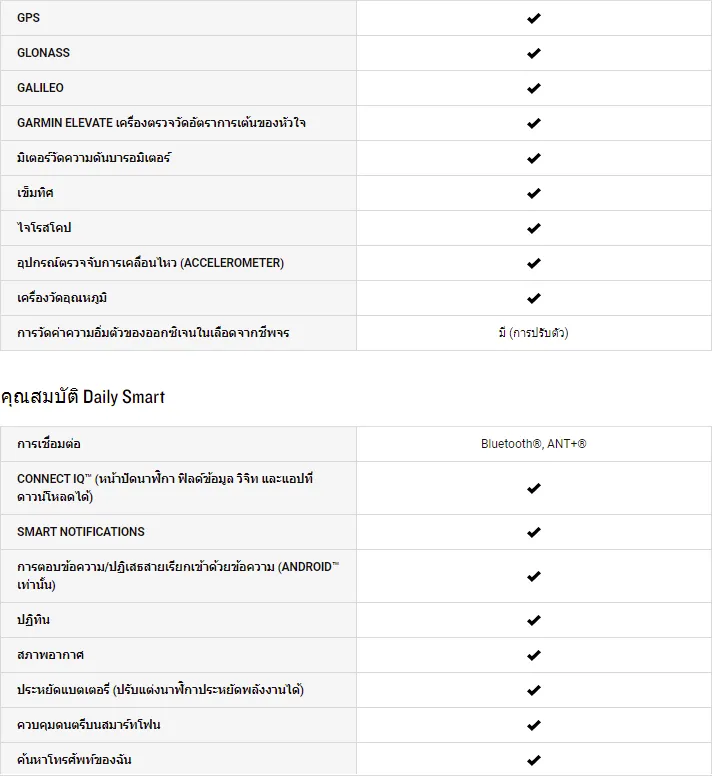This screenshot has width=712, height=777.
Task: Click the Bluetooth®, ANT+® connectivity value
Action: pos(533,444)
